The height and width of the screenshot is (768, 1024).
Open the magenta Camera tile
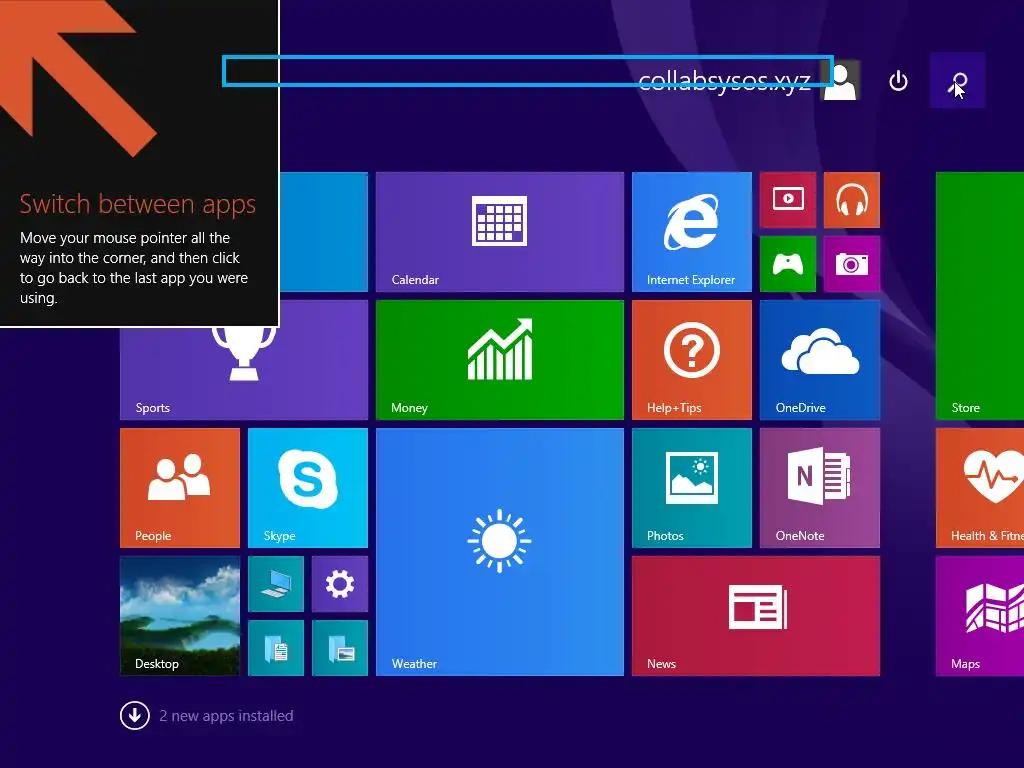pyautogui.click(x=852, y=264)
